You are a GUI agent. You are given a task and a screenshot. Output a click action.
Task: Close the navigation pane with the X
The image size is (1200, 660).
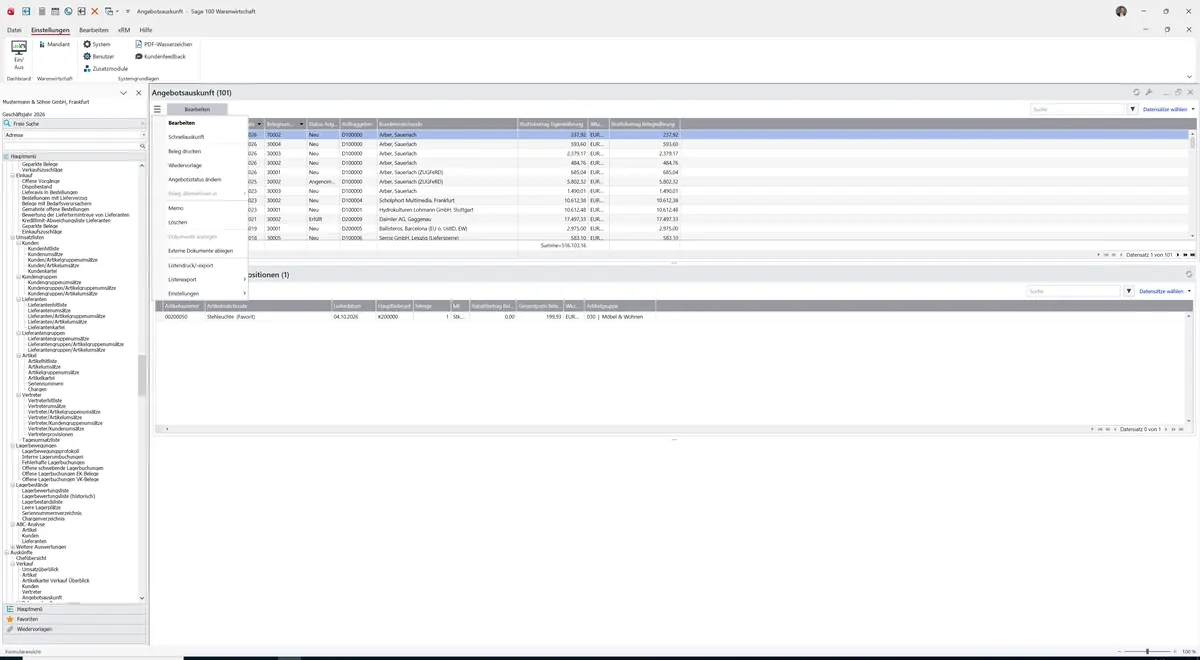(139, 93)
